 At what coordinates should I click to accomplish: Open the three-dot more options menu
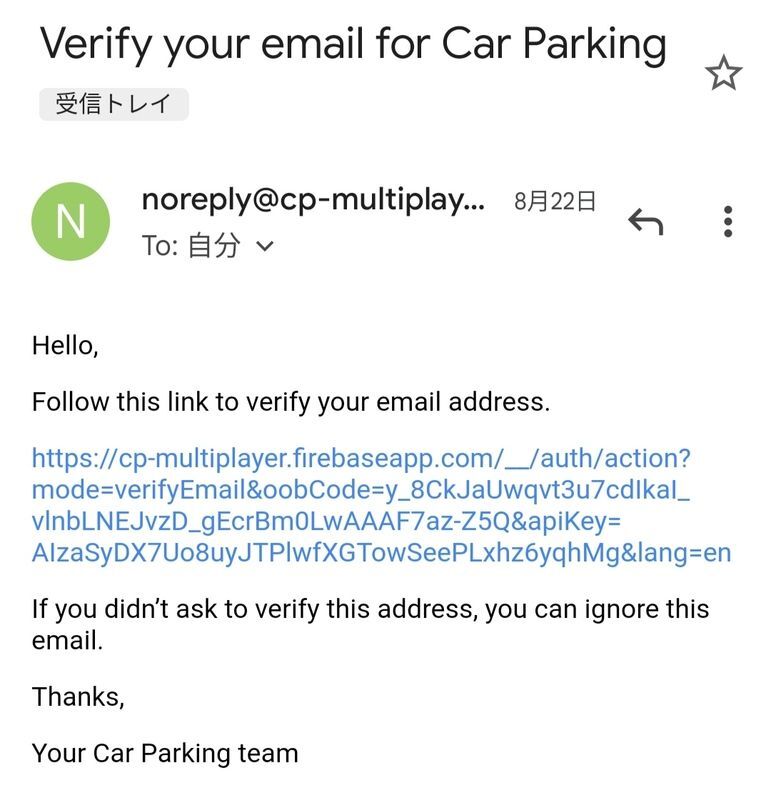[728, 222]
